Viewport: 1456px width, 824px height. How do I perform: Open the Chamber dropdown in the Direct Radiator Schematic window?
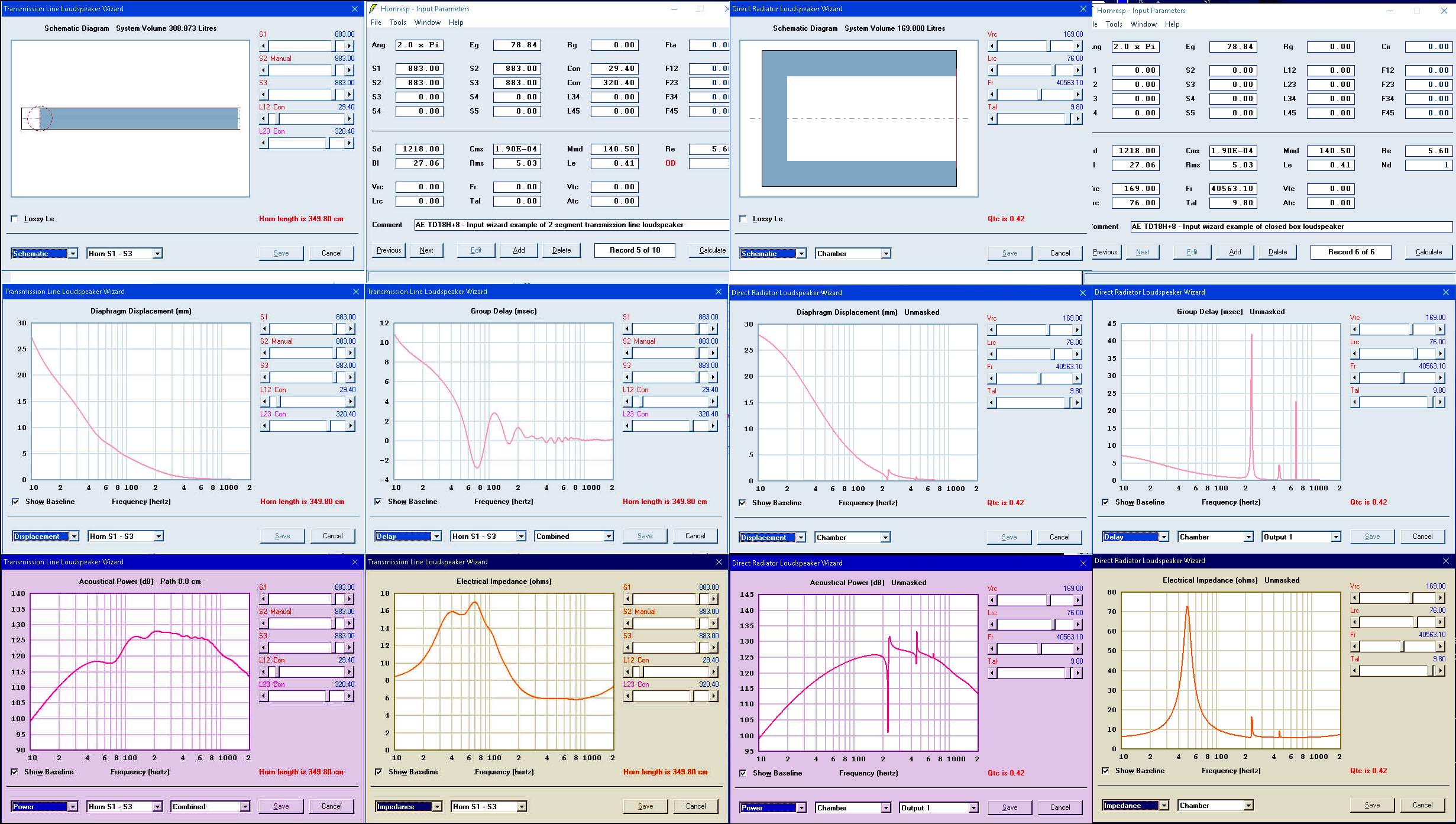(886, 253)
